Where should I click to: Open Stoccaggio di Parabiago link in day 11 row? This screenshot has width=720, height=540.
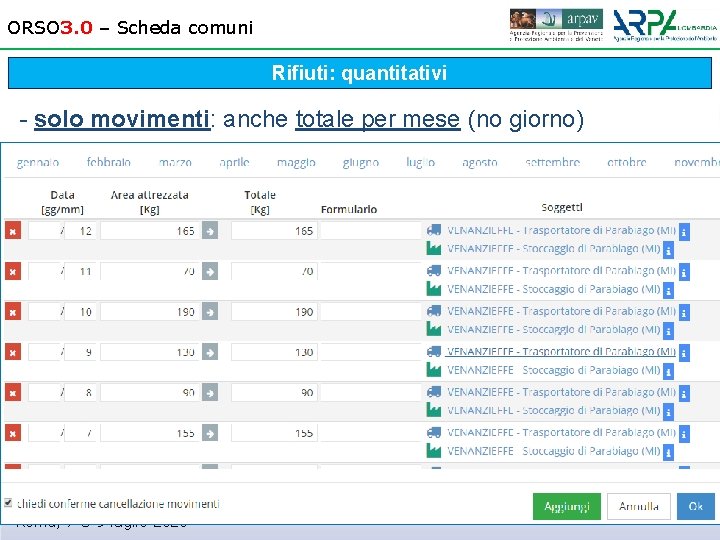(x=554, y=289)
